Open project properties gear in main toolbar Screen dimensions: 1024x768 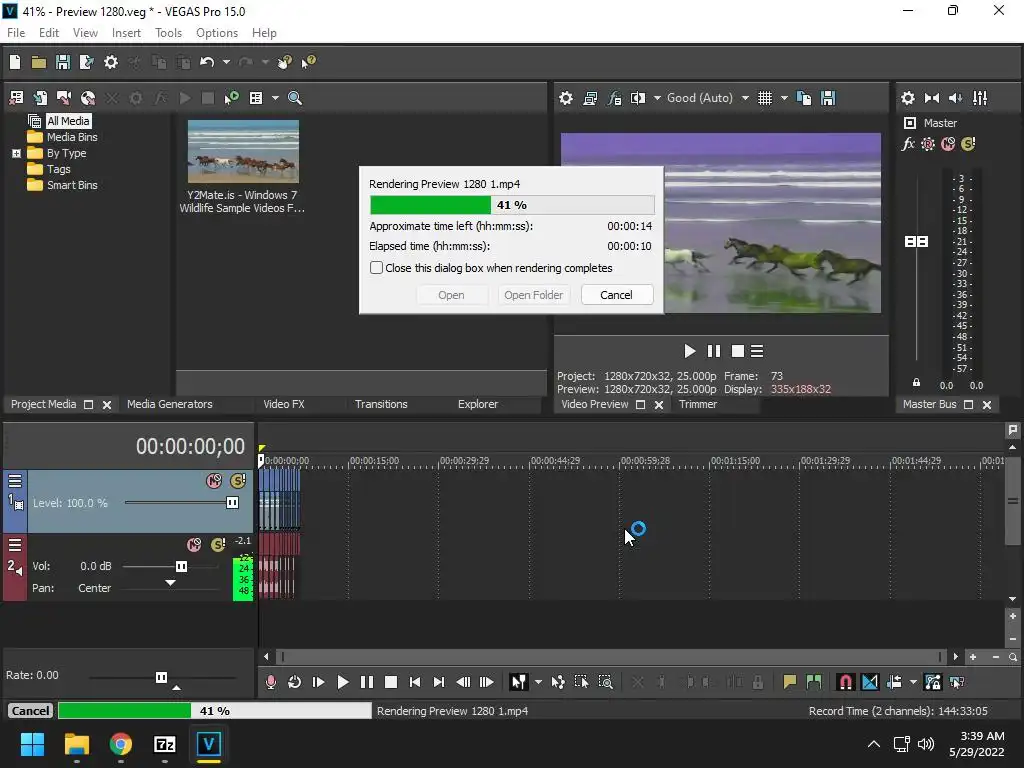(x=111, y=62)
